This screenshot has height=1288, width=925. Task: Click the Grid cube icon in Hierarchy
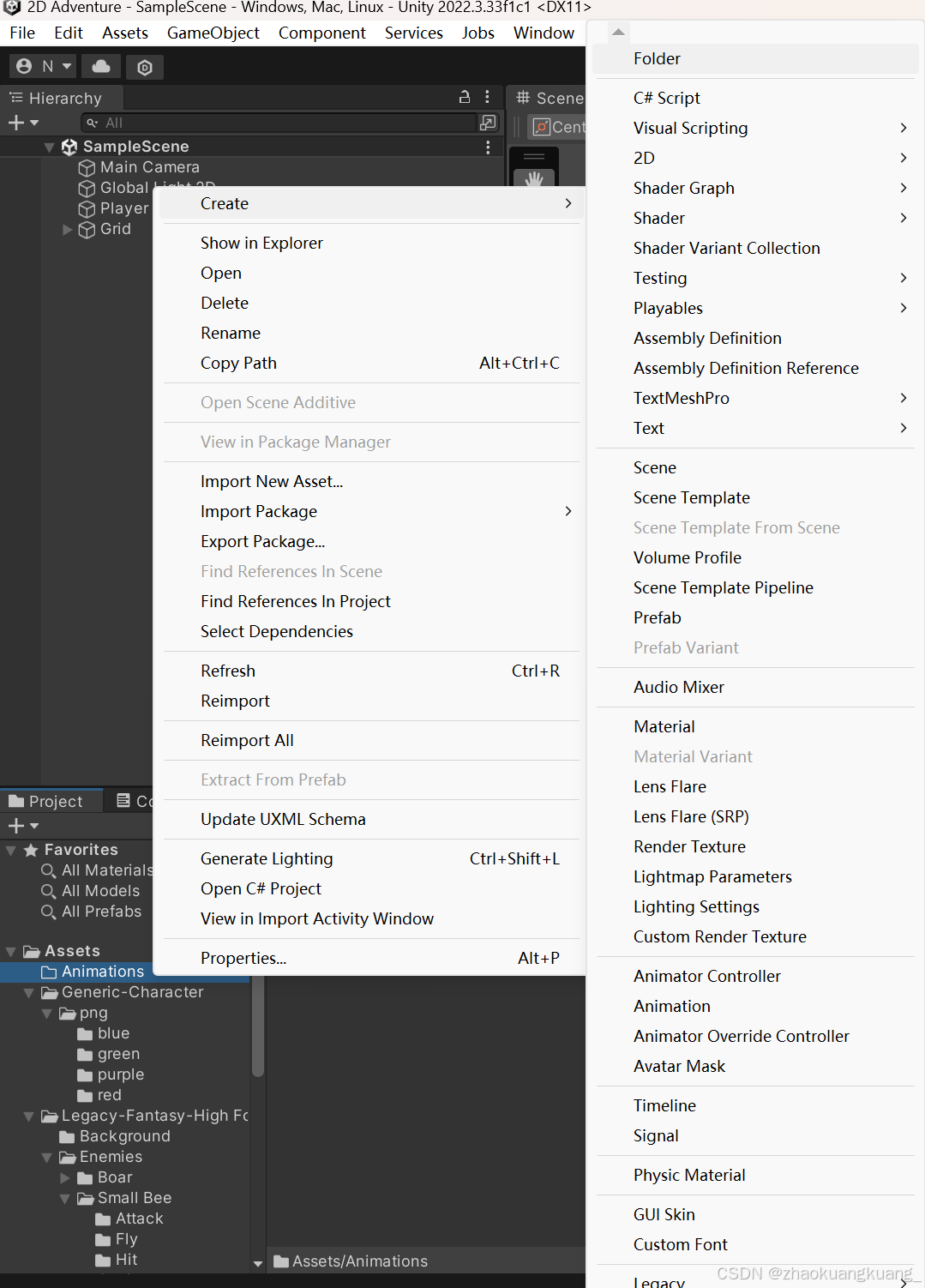87,230
